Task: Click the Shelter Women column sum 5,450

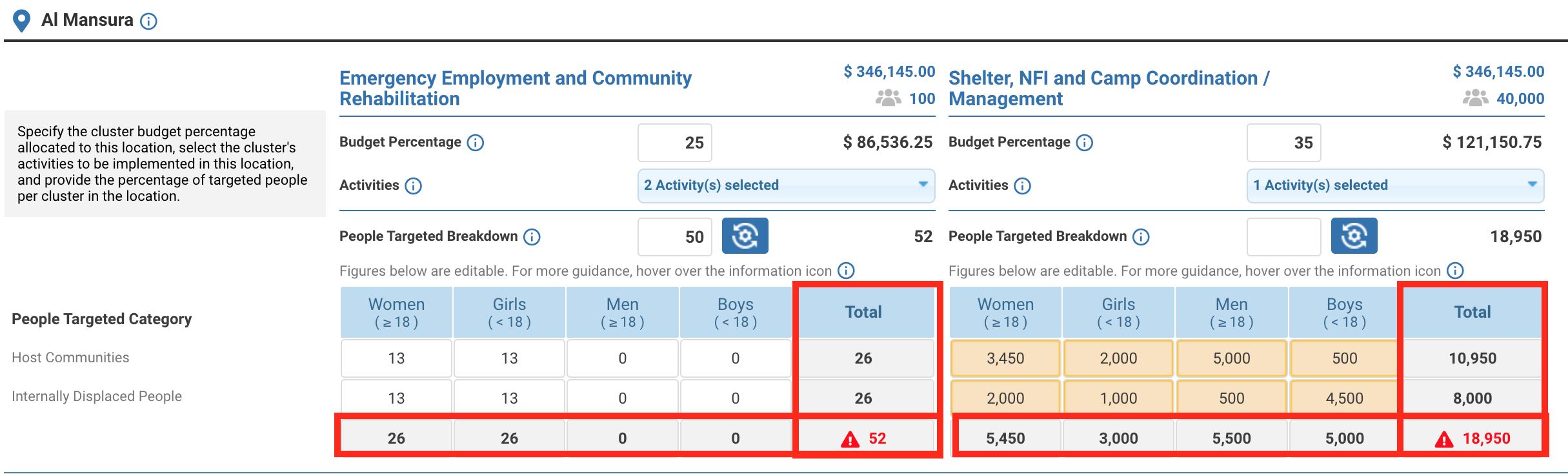Action: click(x=1005, y=438)
